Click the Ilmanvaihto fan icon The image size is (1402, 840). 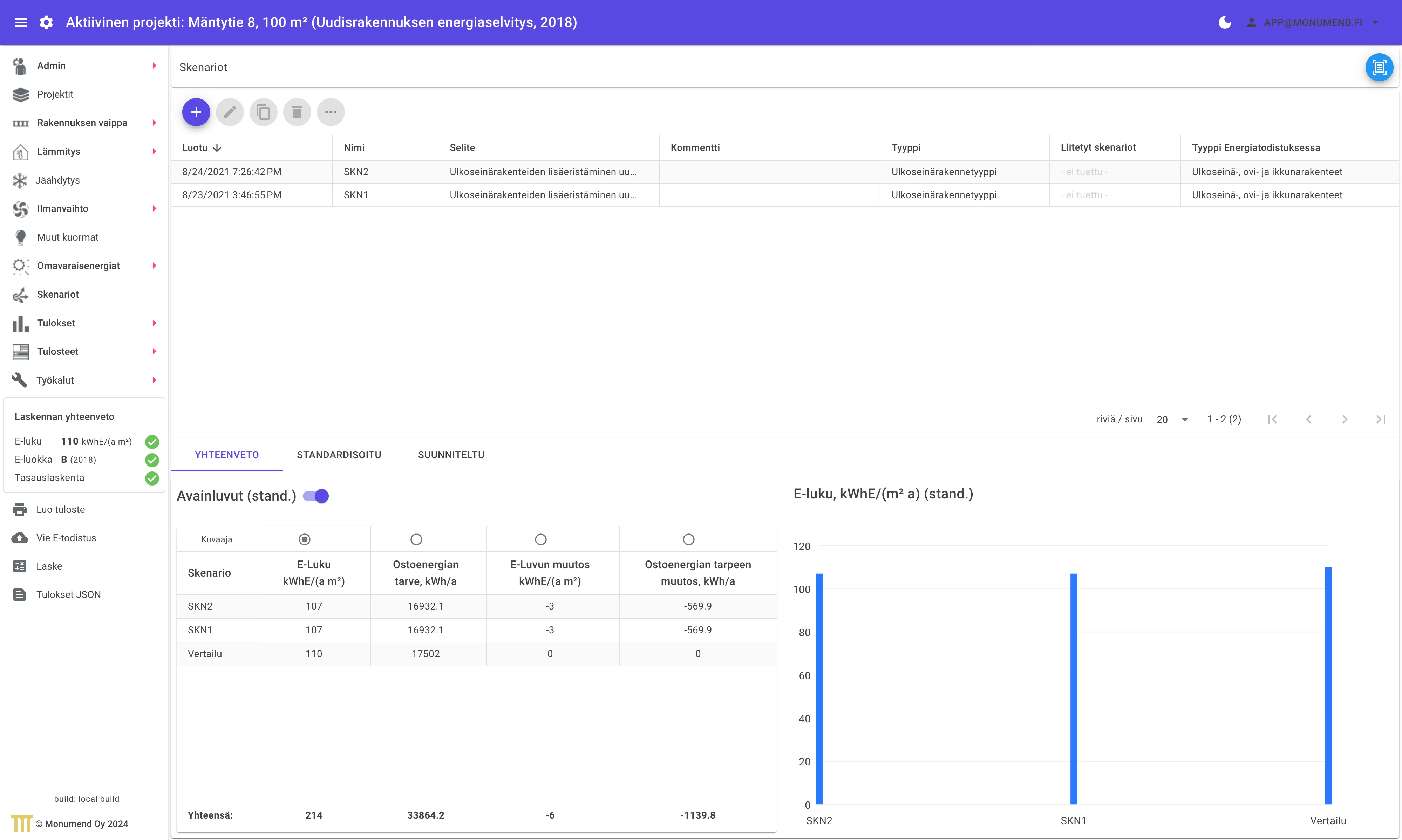(x=20, y=209)
